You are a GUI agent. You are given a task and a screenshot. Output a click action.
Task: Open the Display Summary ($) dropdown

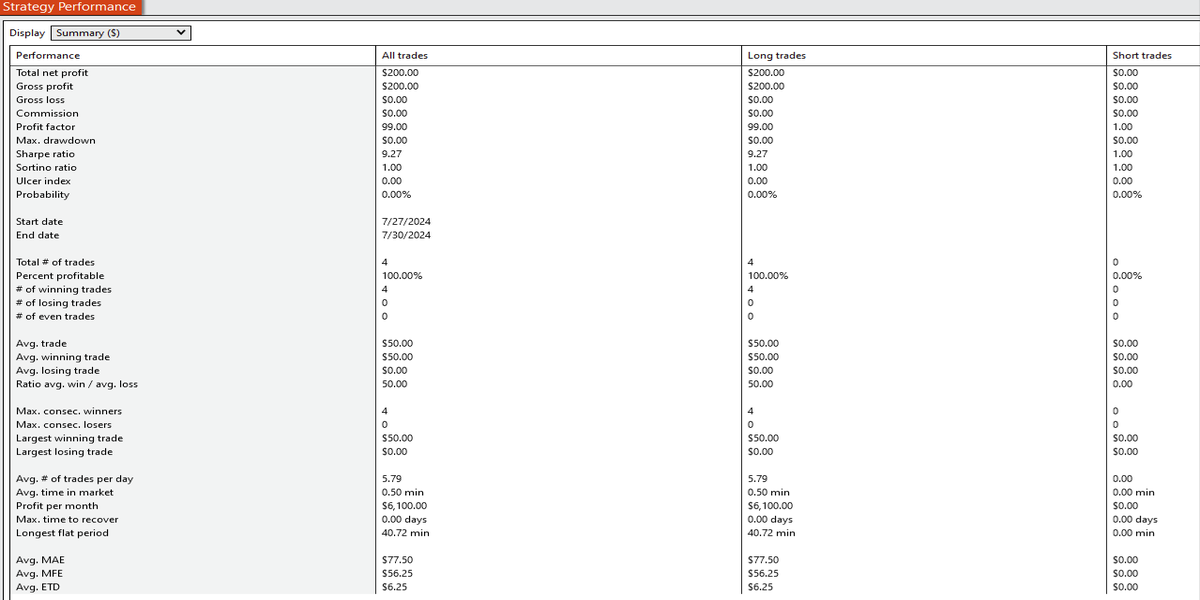pyautogui.click(x=121, y=33)
